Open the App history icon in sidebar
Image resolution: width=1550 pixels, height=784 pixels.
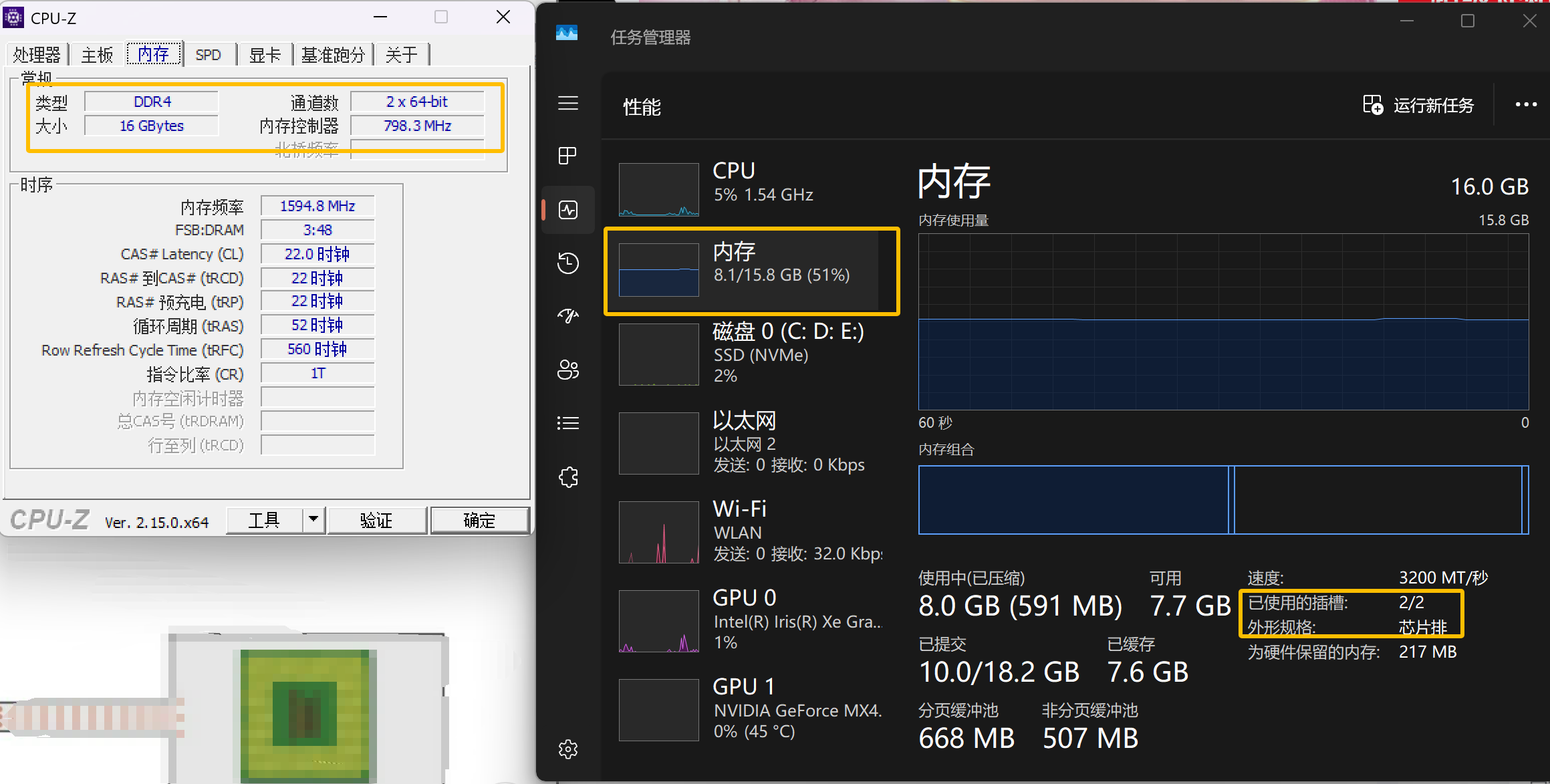[568, 263]
